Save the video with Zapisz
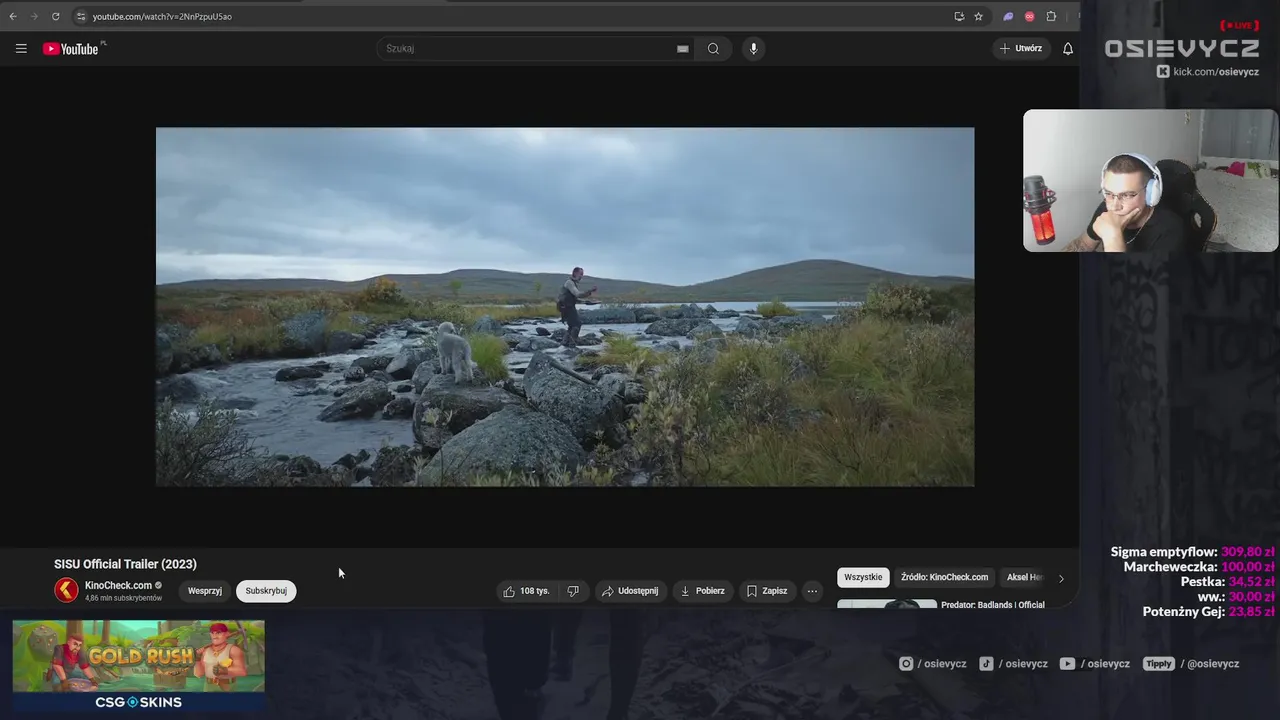The width and height of the screenshot is (1280, 720). [x=767, y=591]
